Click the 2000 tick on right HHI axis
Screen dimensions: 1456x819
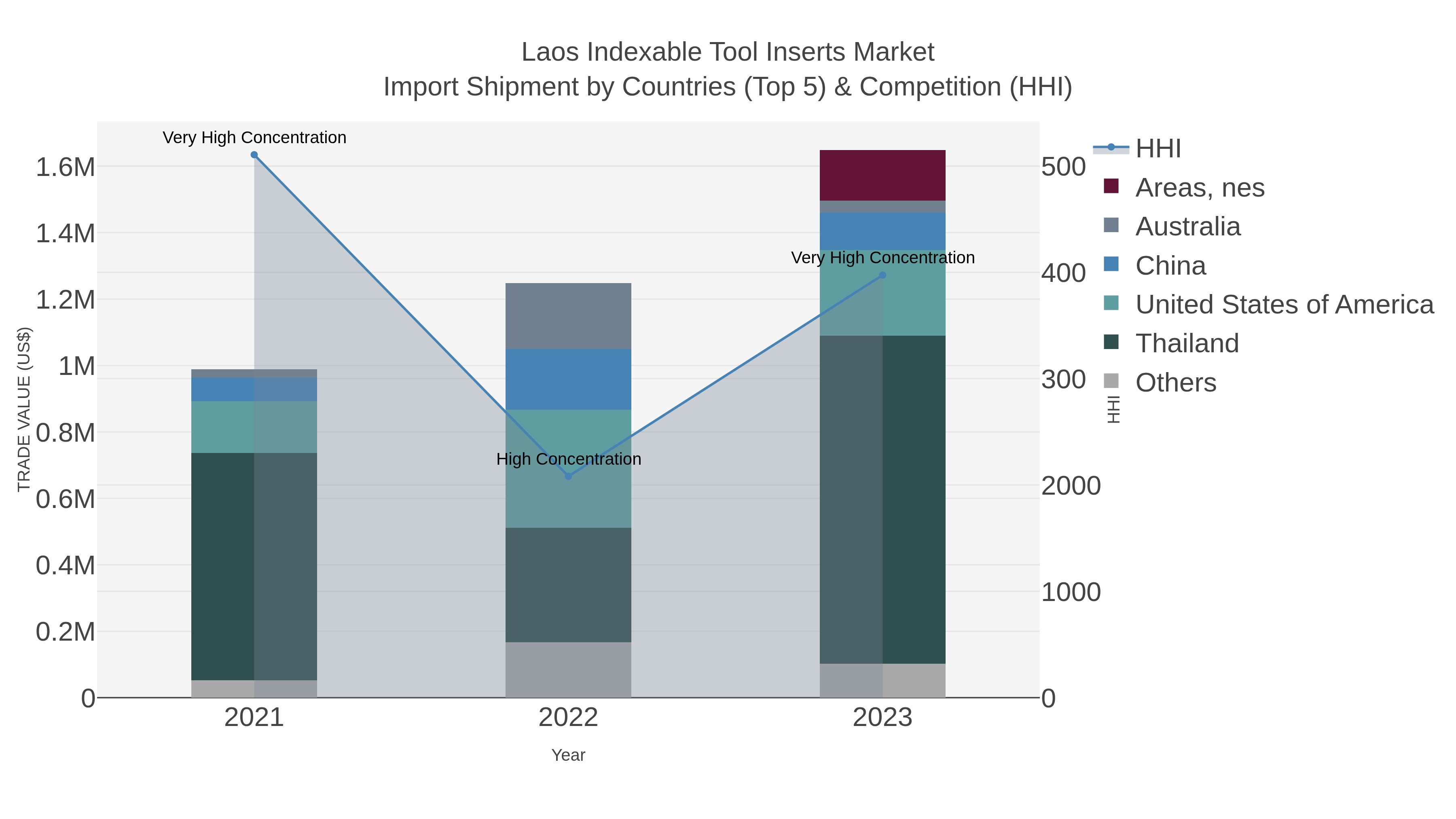click(x=1071, y=486)
